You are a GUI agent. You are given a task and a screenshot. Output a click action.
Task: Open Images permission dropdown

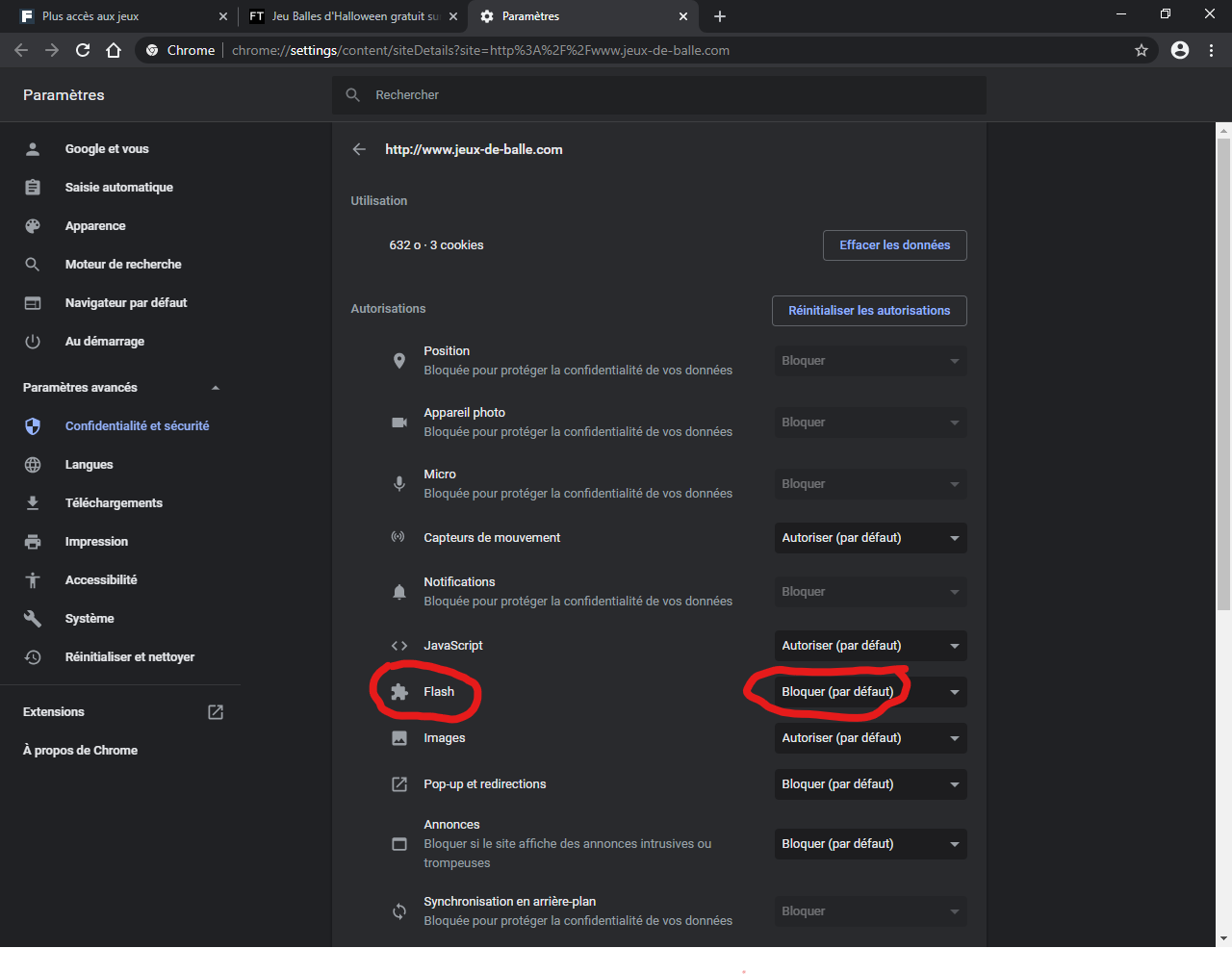point(870,738)
